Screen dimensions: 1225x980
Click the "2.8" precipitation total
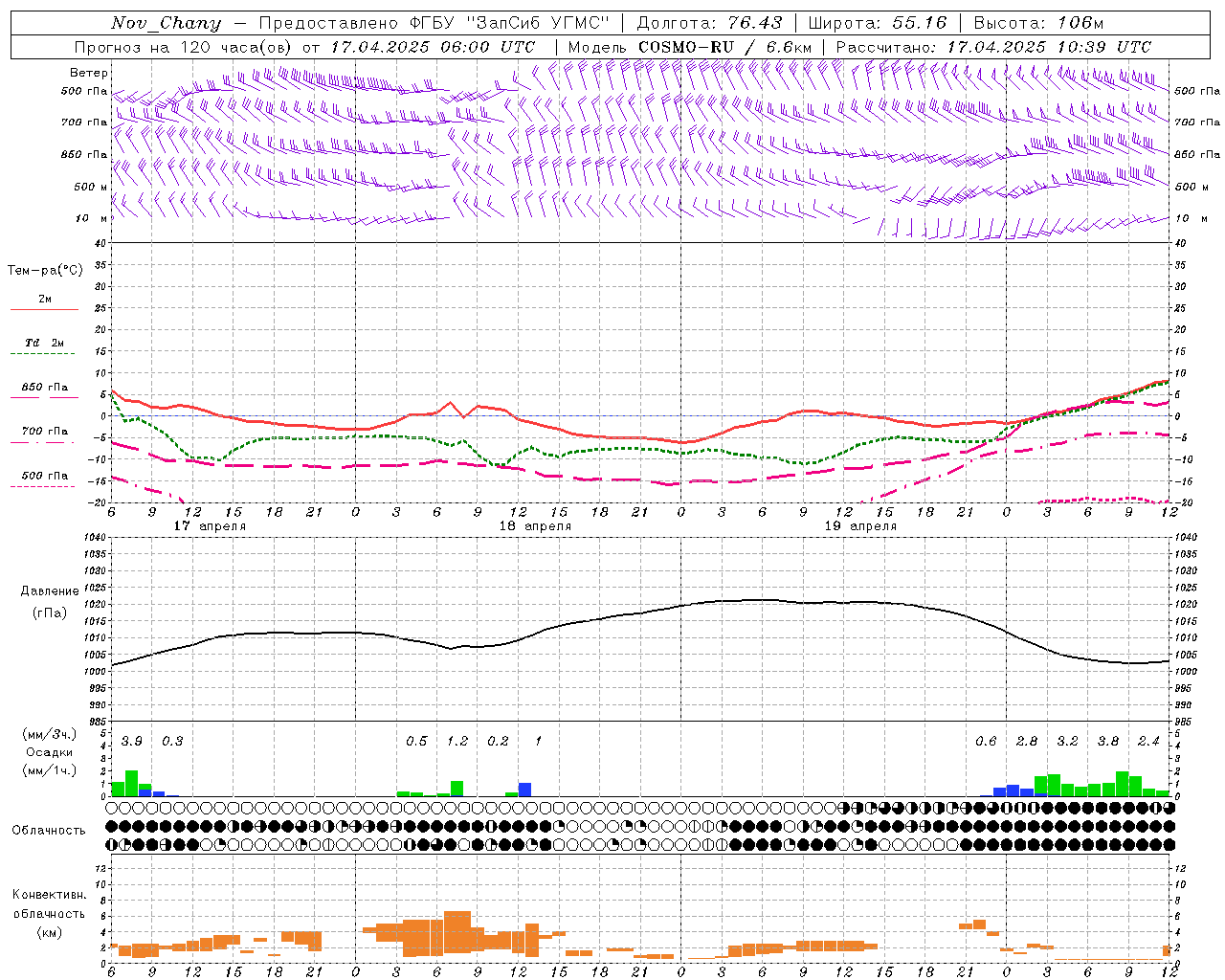point(1027,742)
